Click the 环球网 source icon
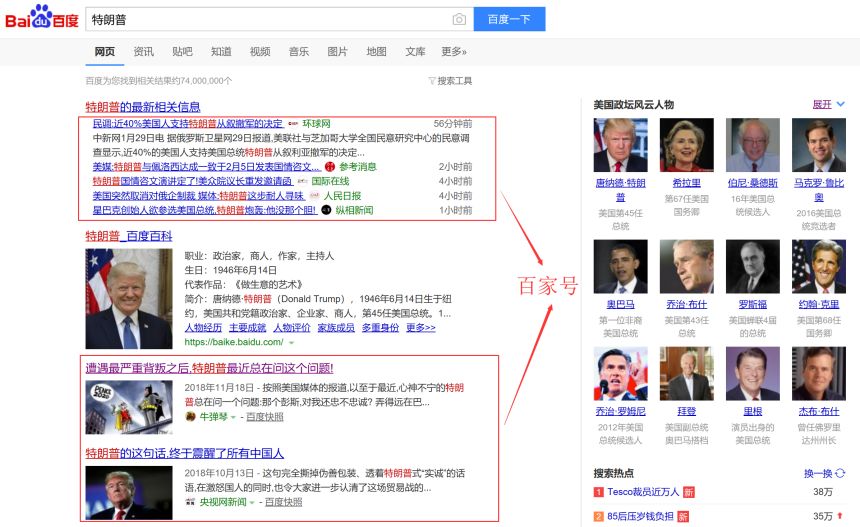Viewport: 860px width, 527px height. coord(293,124)
